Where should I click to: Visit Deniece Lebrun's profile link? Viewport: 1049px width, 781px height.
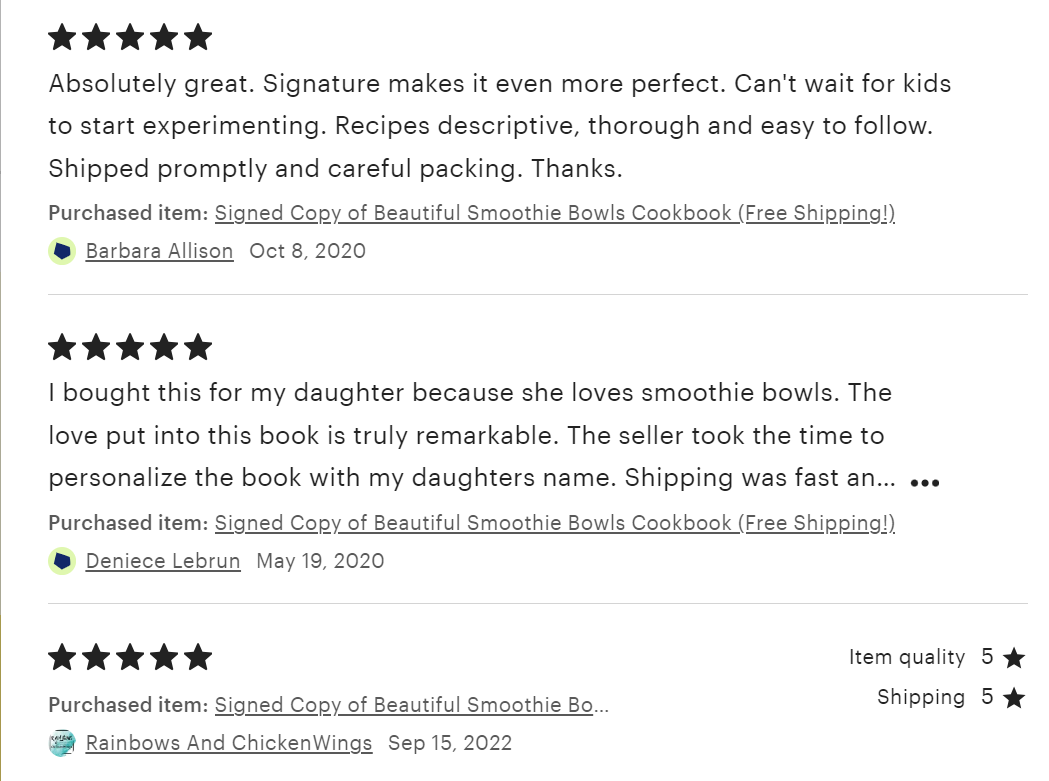pos(163,561)
